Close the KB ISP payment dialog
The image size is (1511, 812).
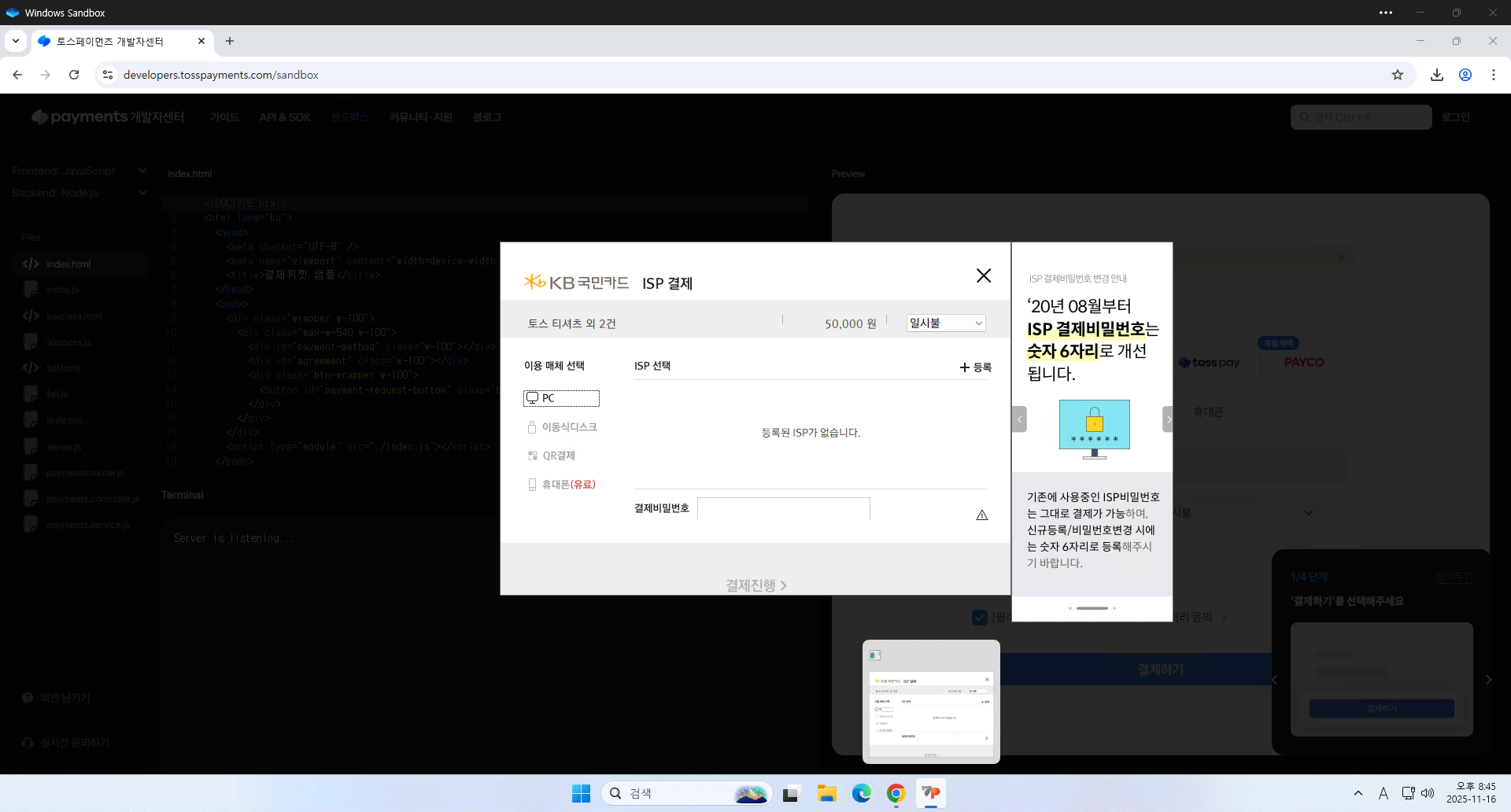tap(984, 275)
